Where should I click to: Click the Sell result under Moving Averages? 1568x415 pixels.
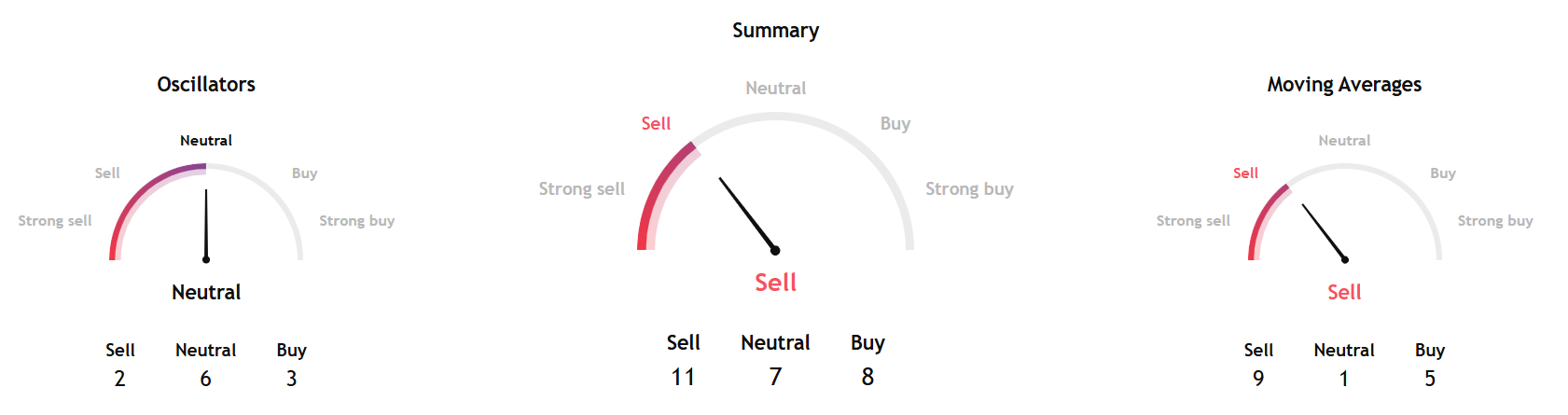point(1344,293)
